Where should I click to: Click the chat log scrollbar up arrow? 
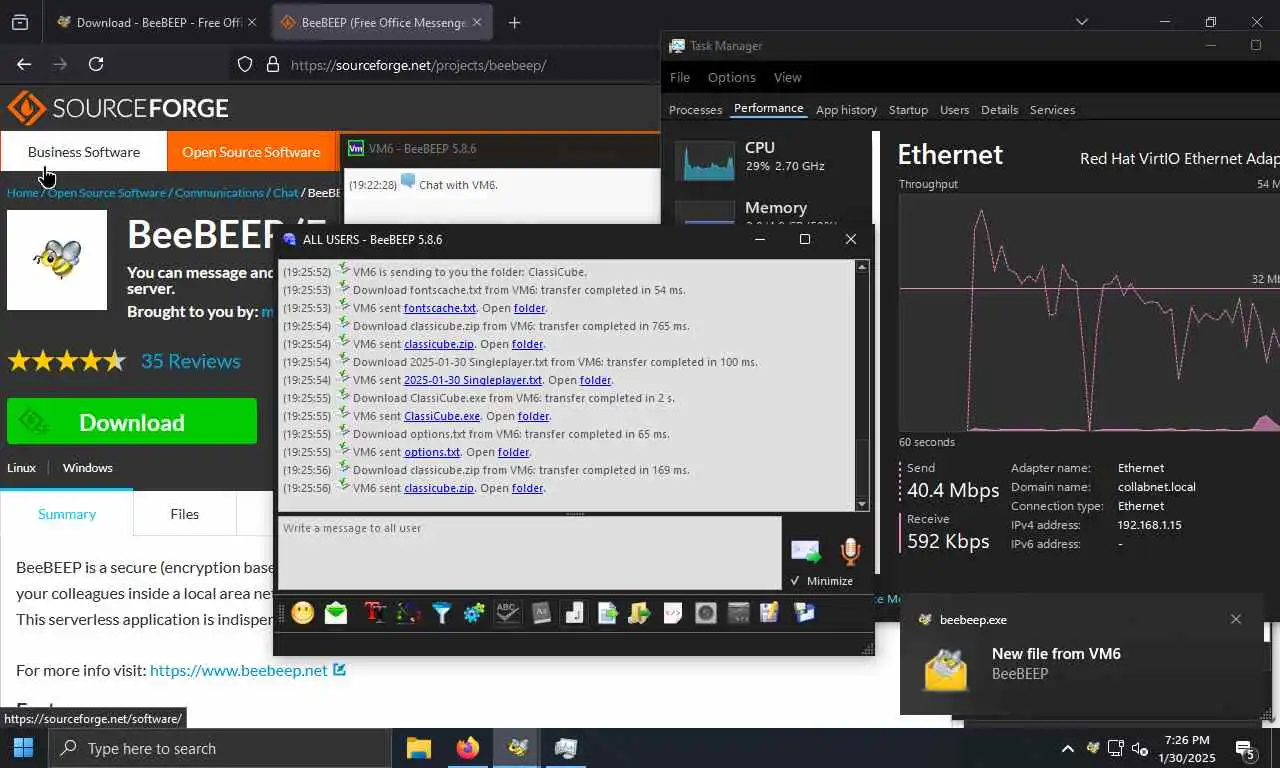click(x=862, y=267)
